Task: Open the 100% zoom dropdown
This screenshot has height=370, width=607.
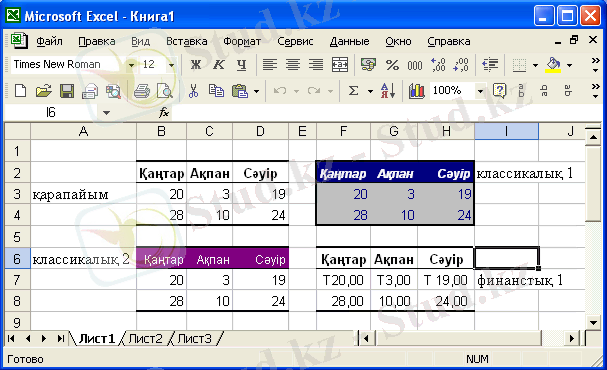Action: (x=480, y=91)
